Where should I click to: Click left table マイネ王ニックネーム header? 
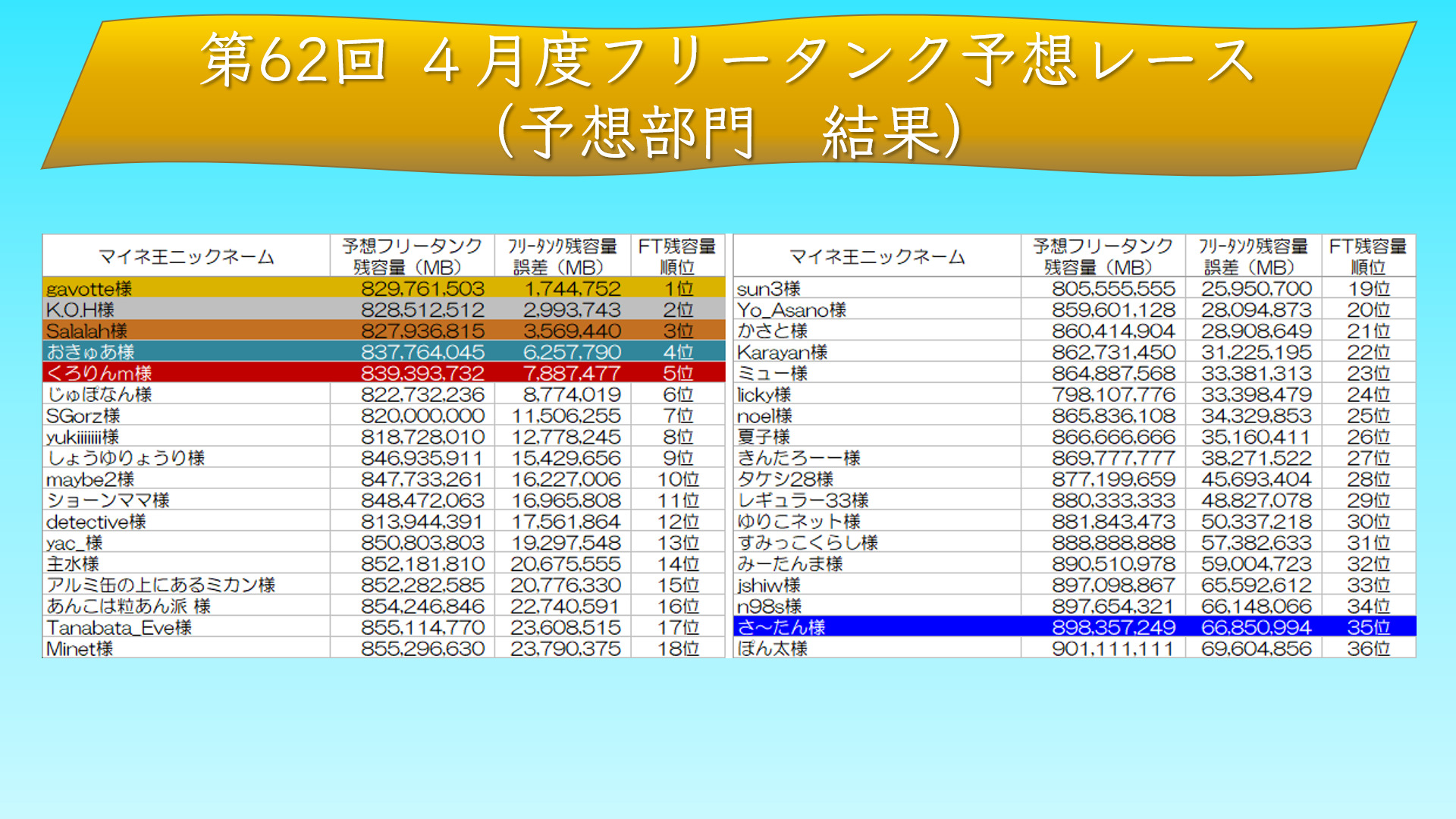187,256
